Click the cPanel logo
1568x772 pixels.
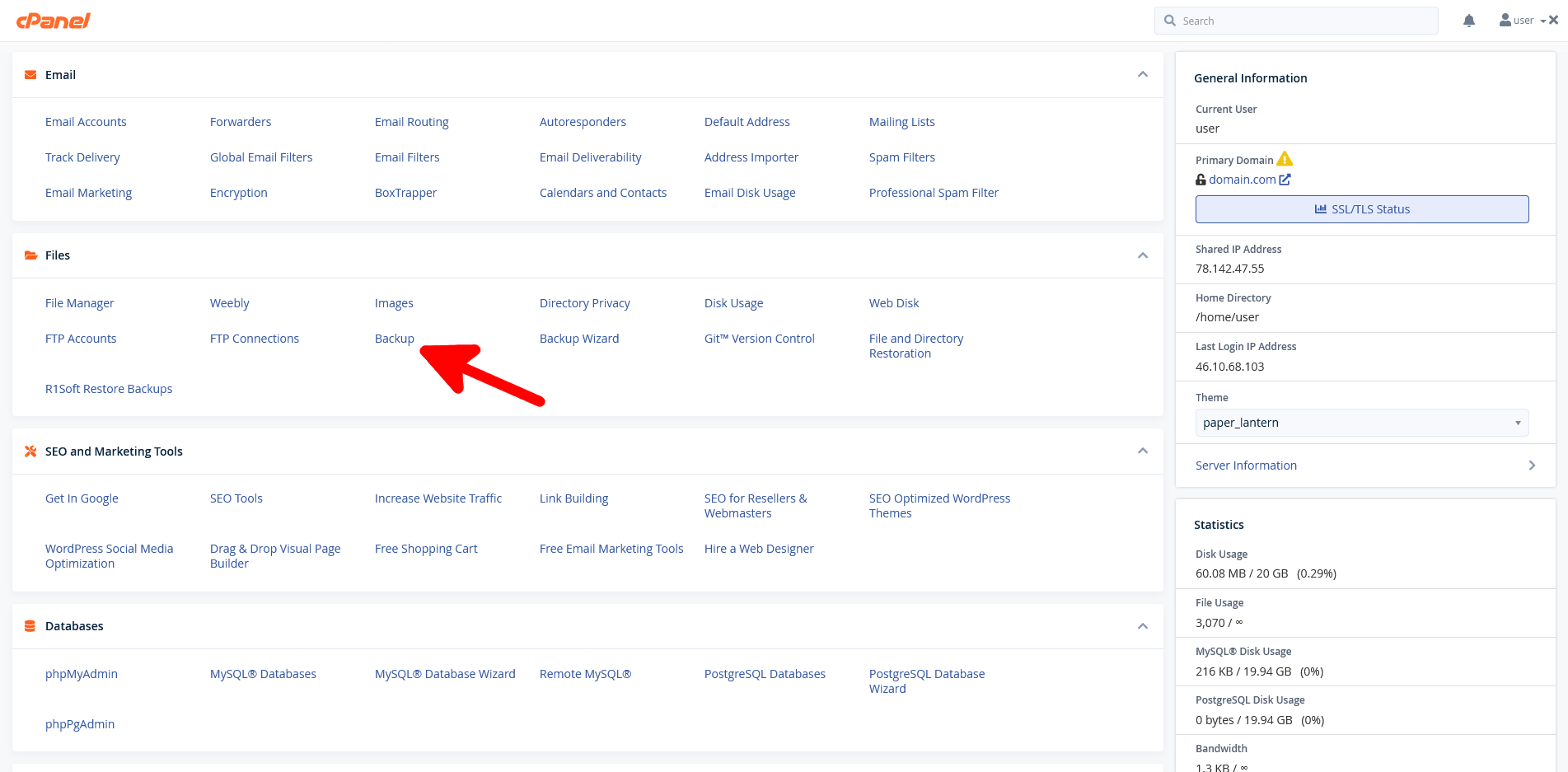point(53,21)
